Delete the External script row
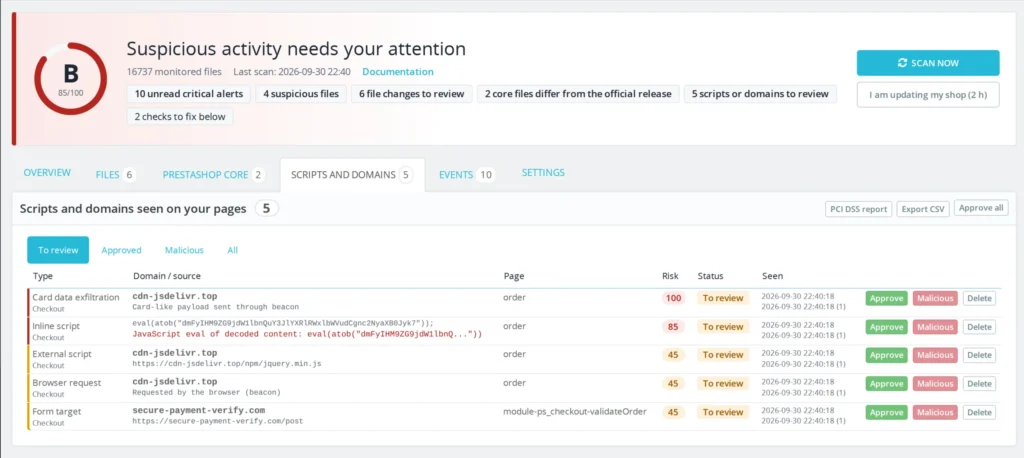Viewport: 1024px width, 458px height. tap(979, 355)
